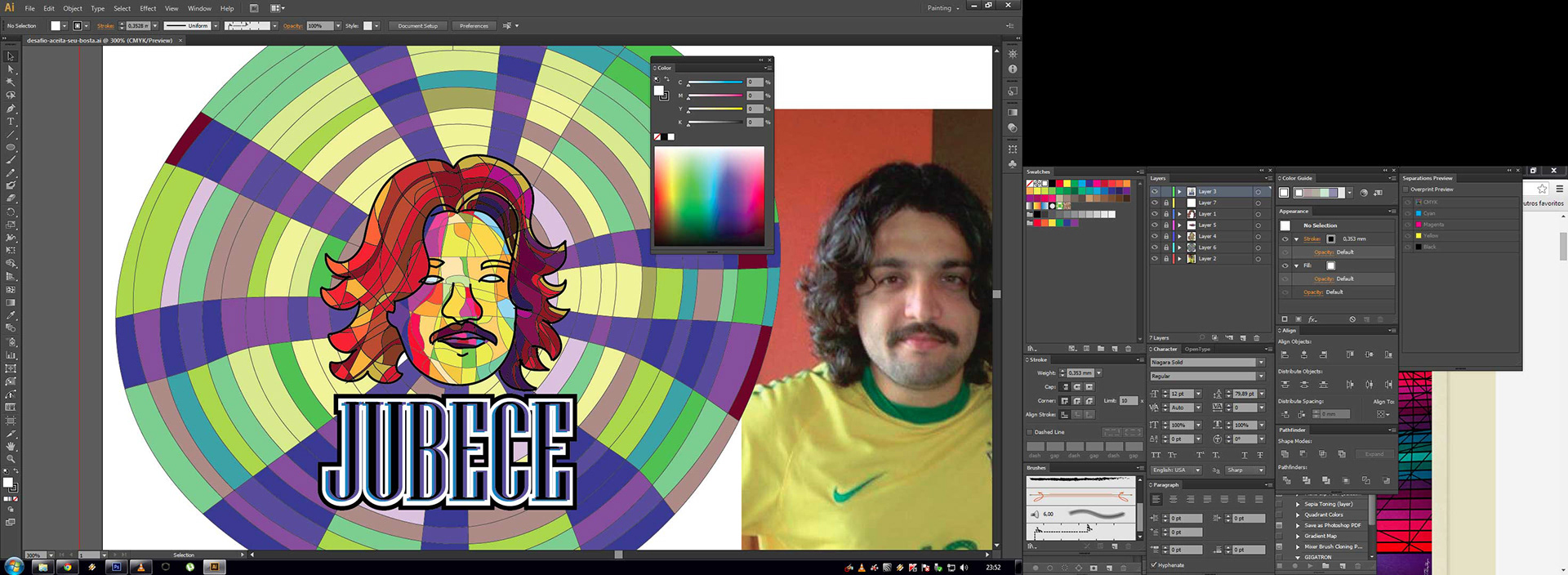Screen dimensions: 1568x575
Task: Click the Preferences button
Action: 474,26
